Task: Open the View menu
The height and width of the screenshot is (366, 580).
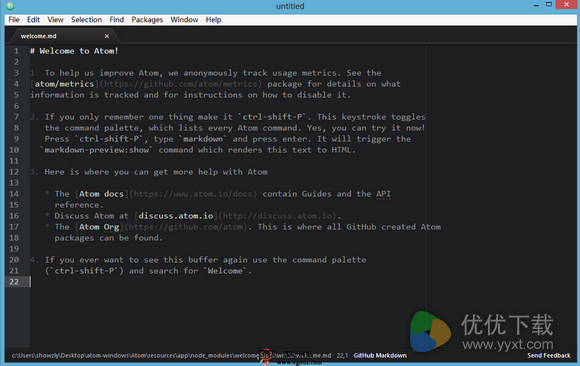Action: 55,20
